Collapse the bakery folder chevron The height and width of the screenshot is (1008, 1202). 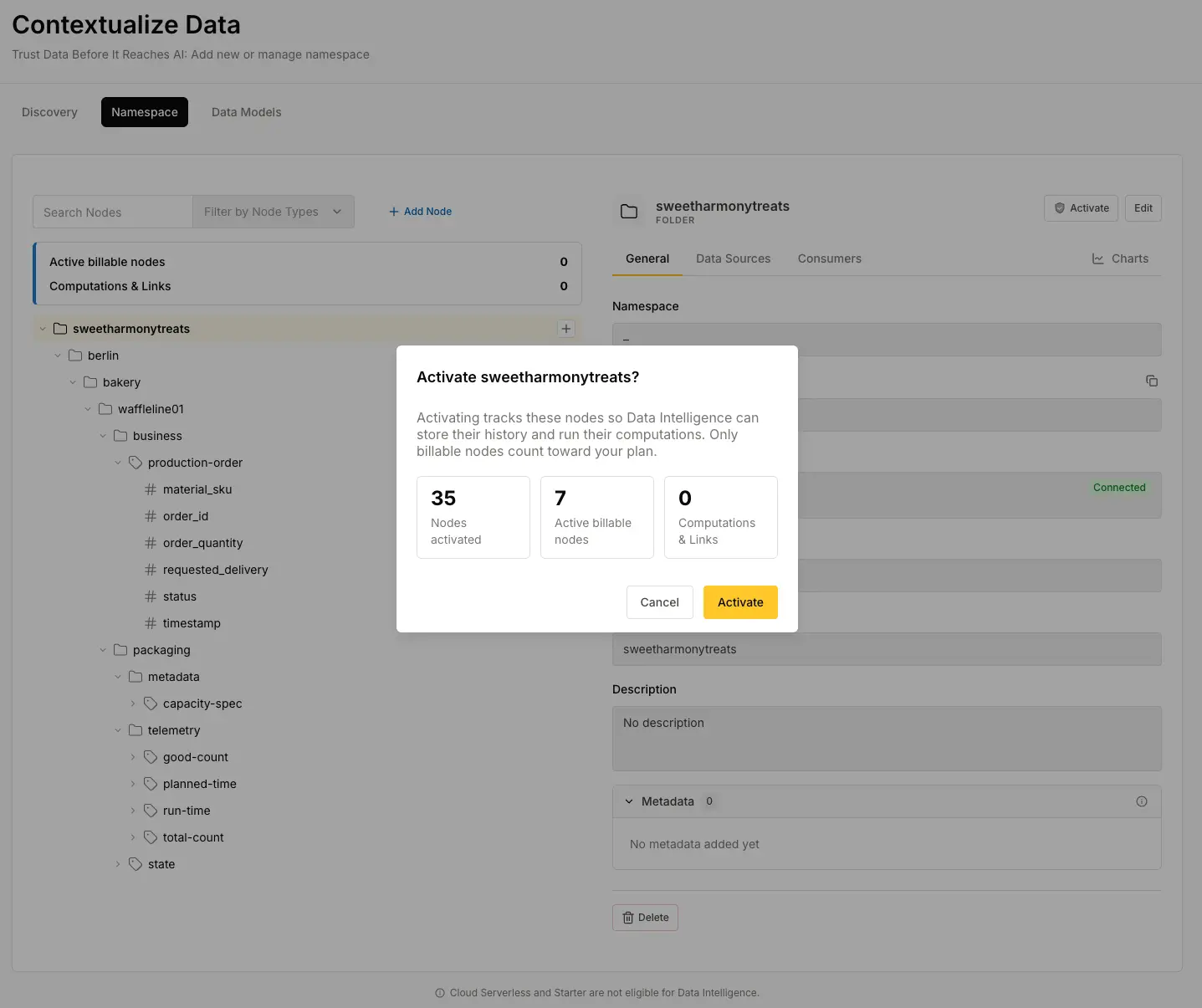tap(73, 382)
